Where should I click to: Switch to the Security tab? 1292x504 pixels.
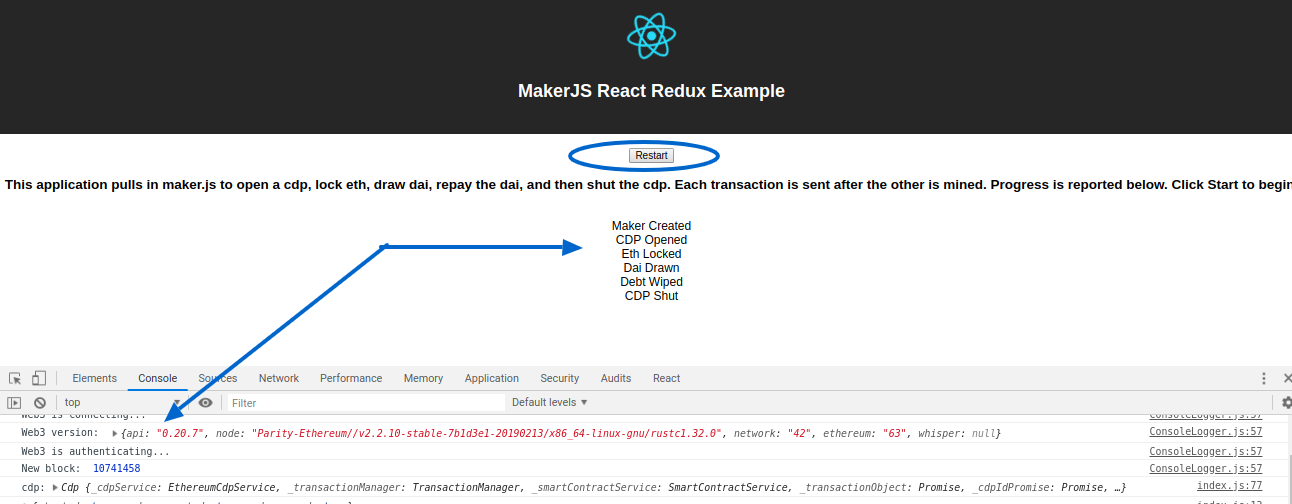[560, 378]
